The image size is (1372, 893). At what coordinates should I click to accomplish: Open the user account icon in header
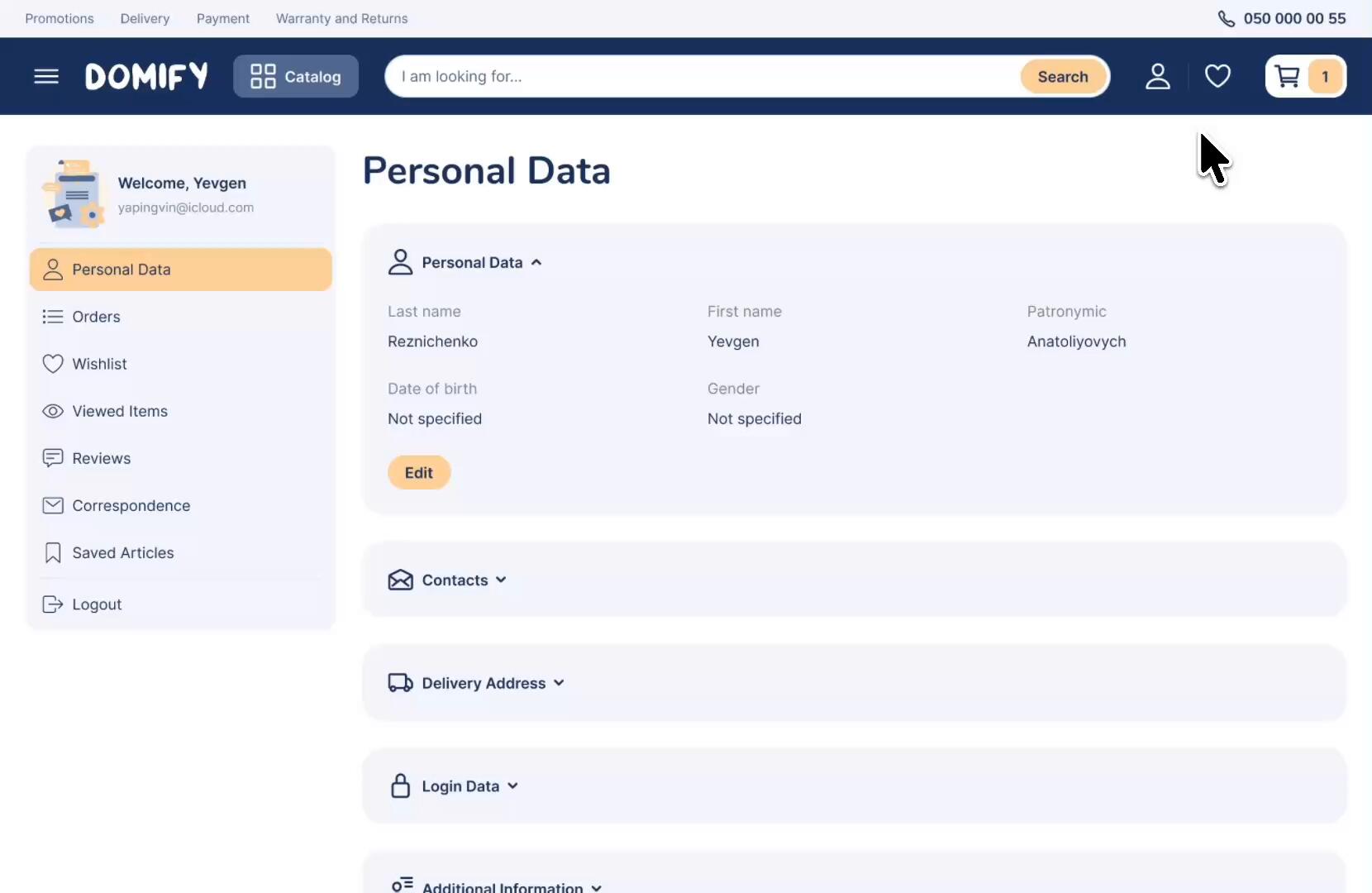point(1157,77)
